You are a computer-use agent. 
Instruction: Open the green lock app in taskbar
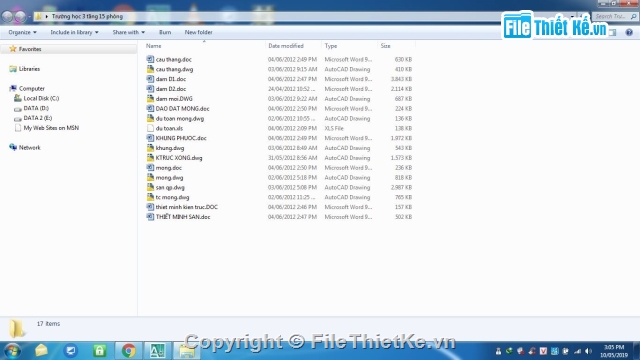(100, 351)
